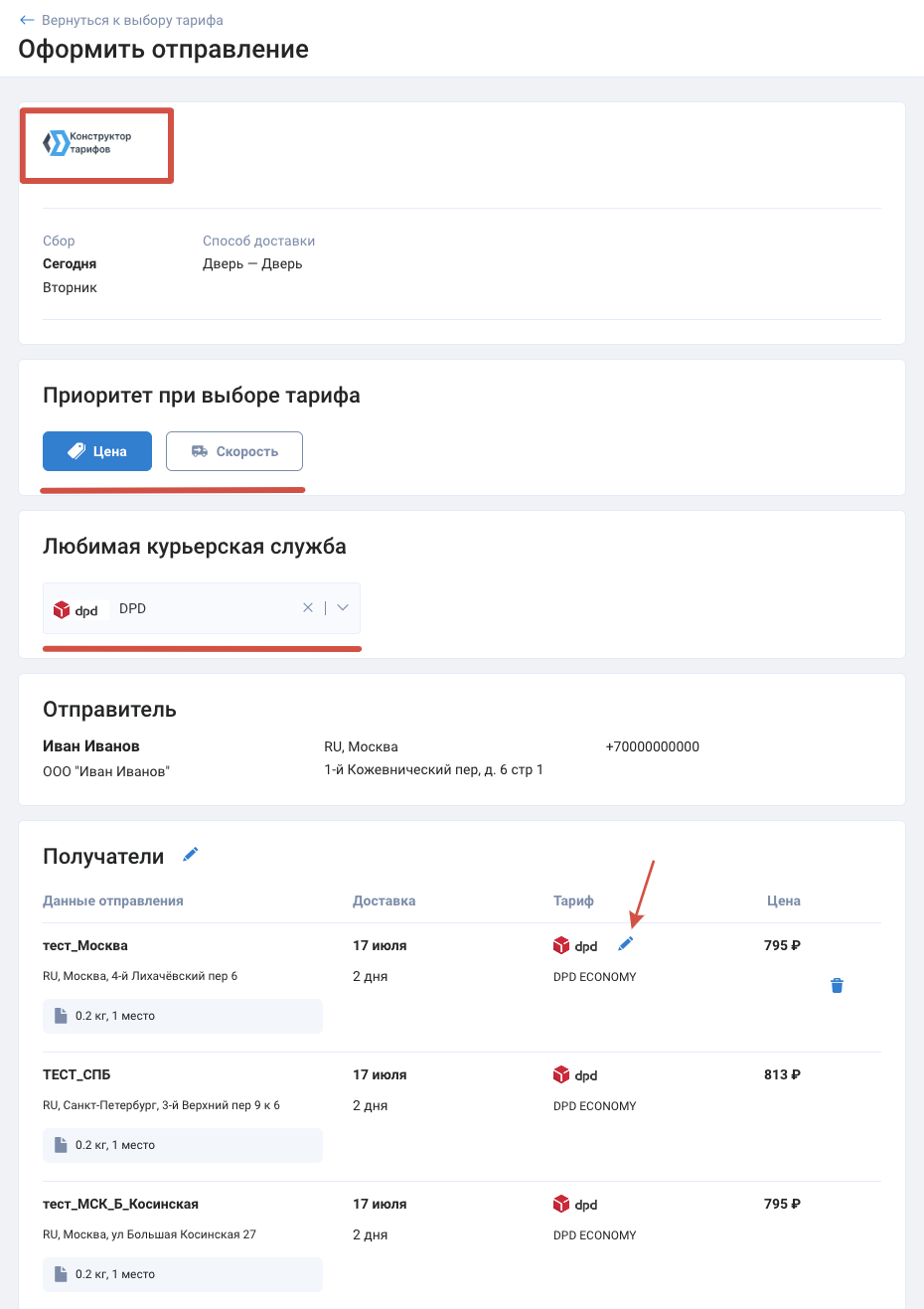Open the тест_МСК_Б_Косинская recipient entry
The image size is (924, 1309).
[x=120, y=1204]
